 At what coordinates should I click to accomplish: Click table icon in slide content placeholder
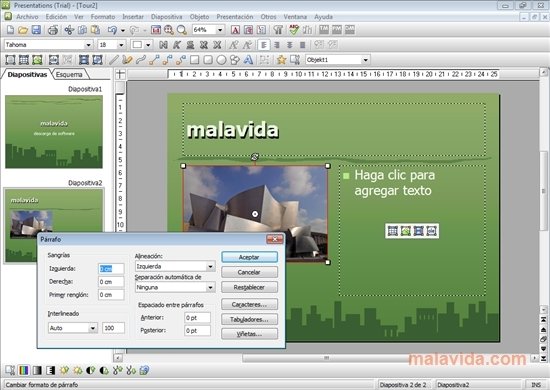coord(393,231)
